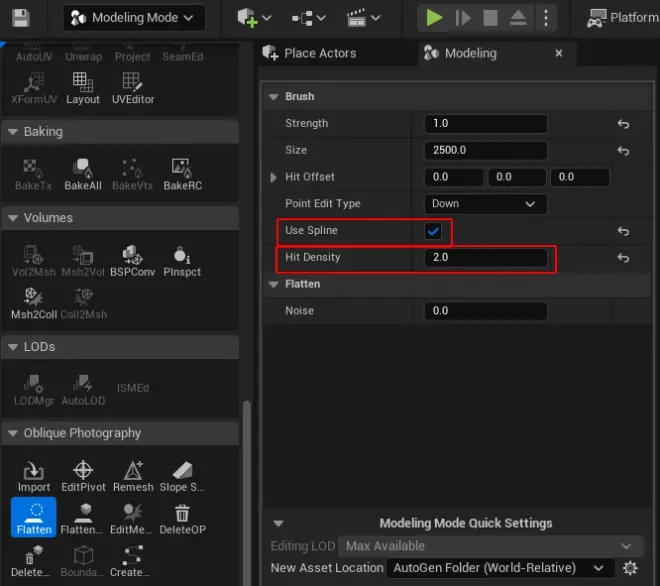The width and height of the screenshot is (660, 586).
Task: Collapse the Baking section
Action: point(13,132)
